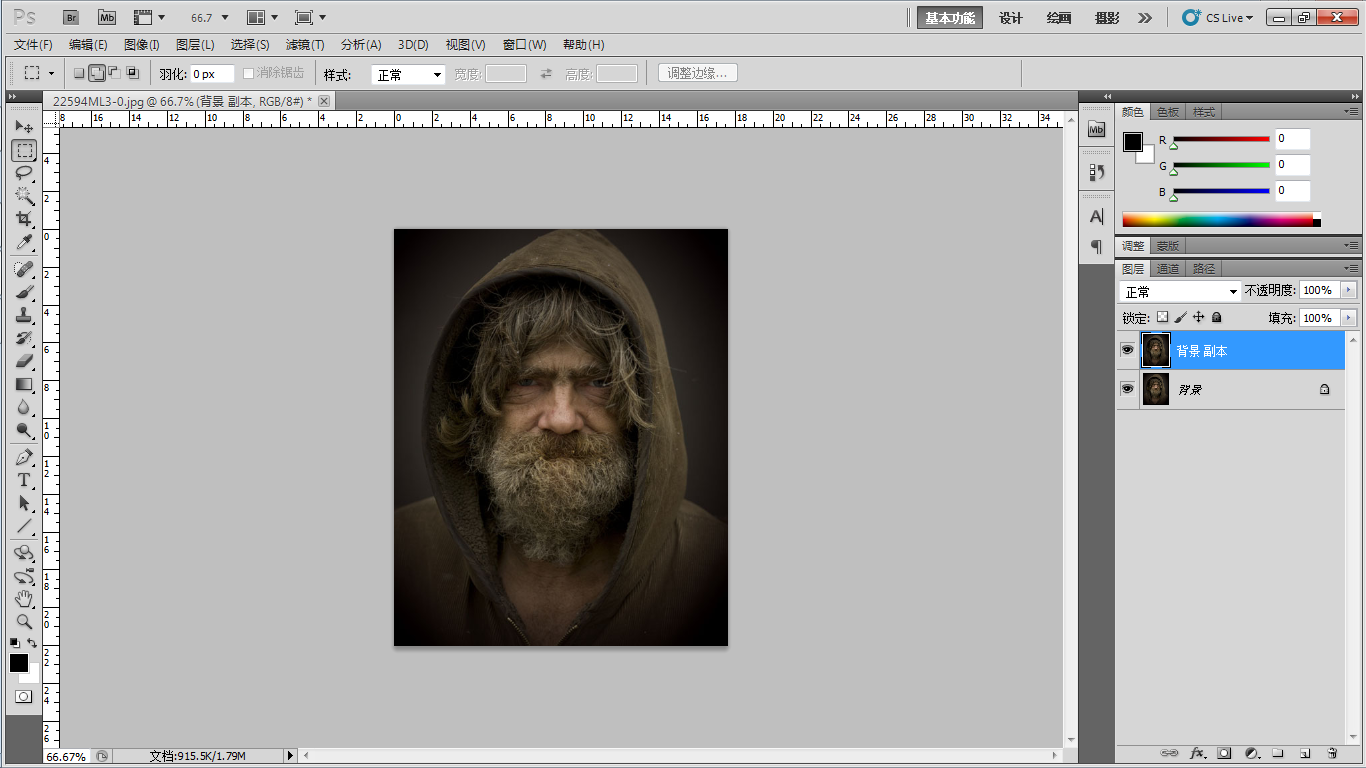Toggle lock position icon
Screen dimensions: 1366x768
point(1199,317)
